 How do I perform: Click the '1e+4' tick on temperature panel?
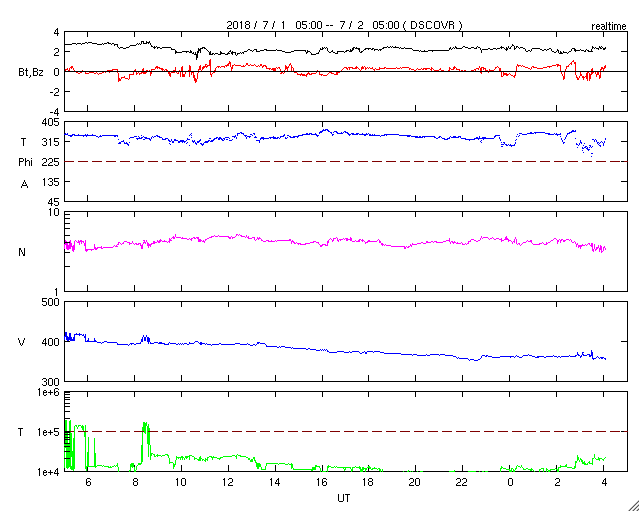49,472
